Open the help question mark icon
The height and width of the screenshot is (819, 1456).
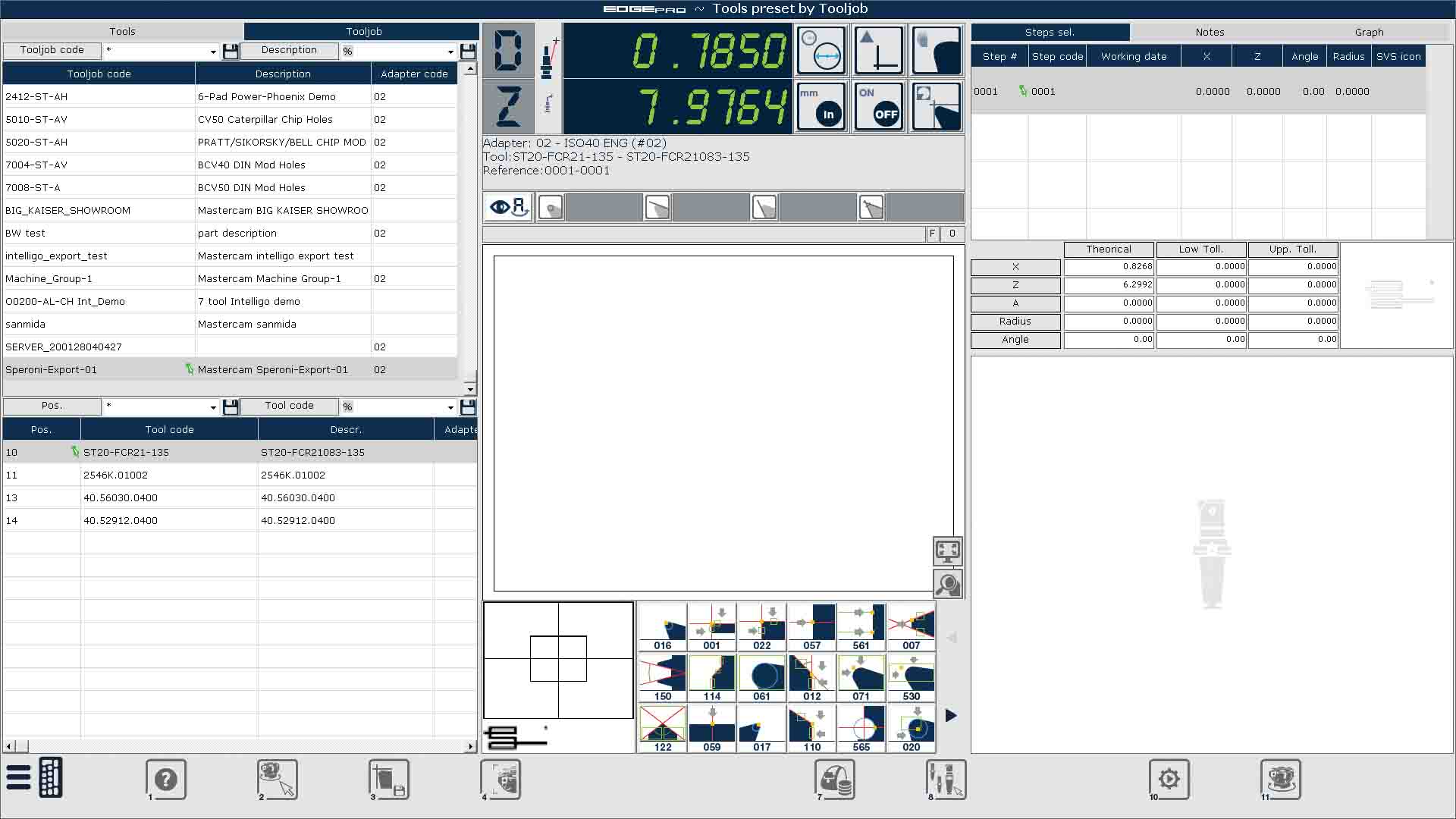pyautogui.click(x=166, y=779)
